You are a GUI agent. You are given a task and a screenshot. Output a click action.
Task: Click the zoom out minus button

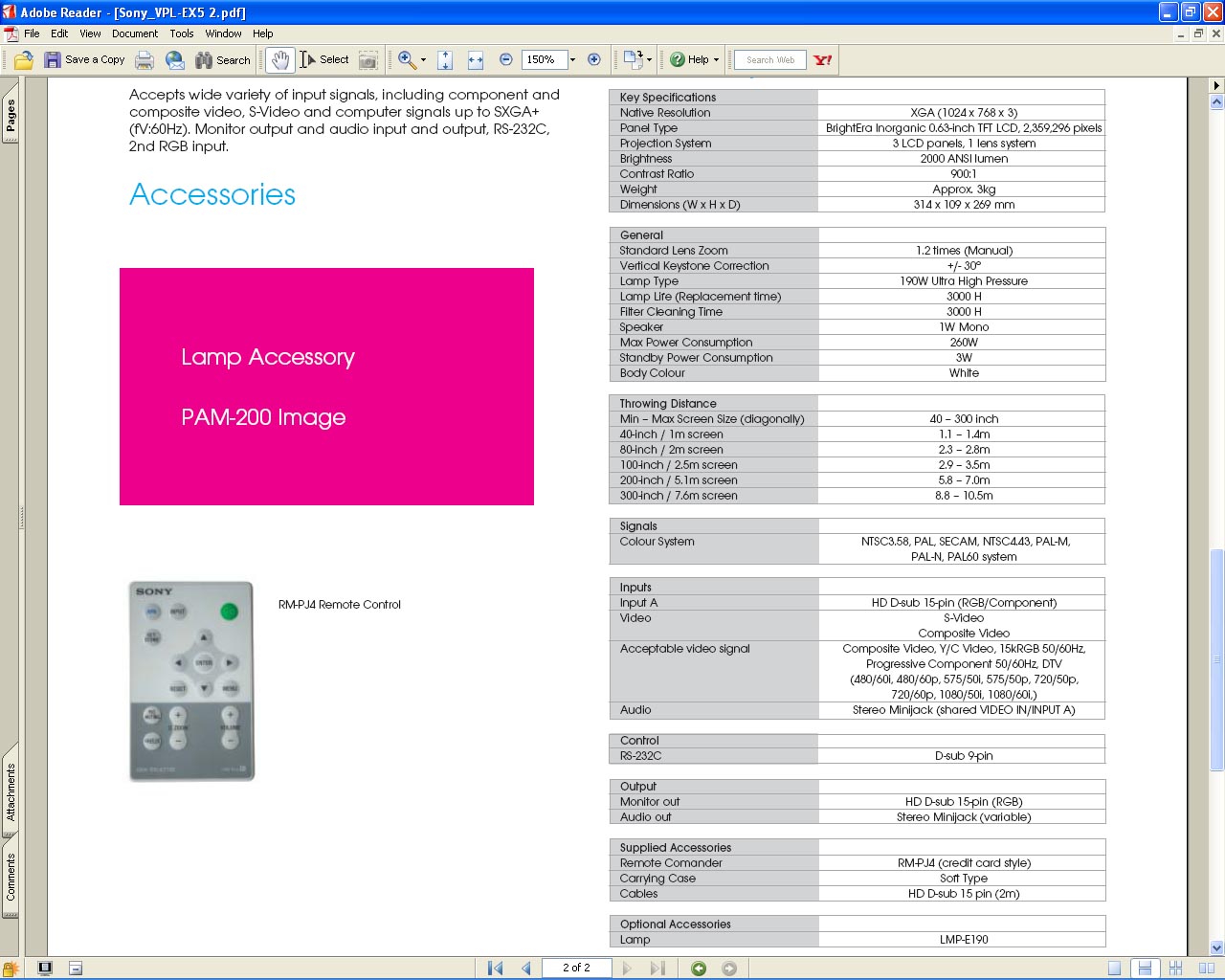(x=506, y=59)
